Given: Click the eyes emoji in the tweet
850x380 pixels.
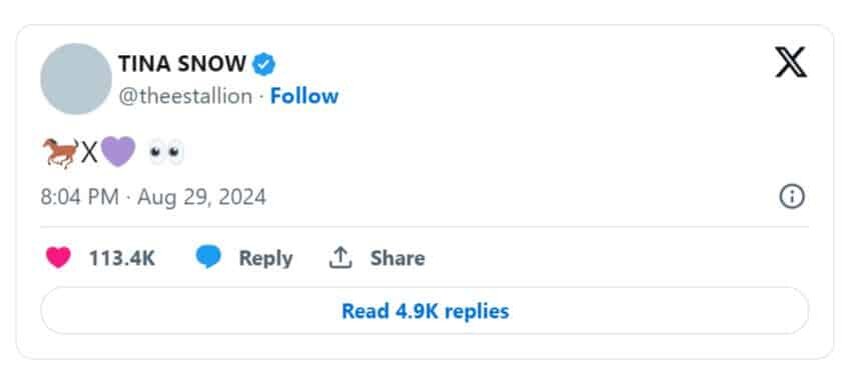Looking at the screenshot, I should pos(166,153).
